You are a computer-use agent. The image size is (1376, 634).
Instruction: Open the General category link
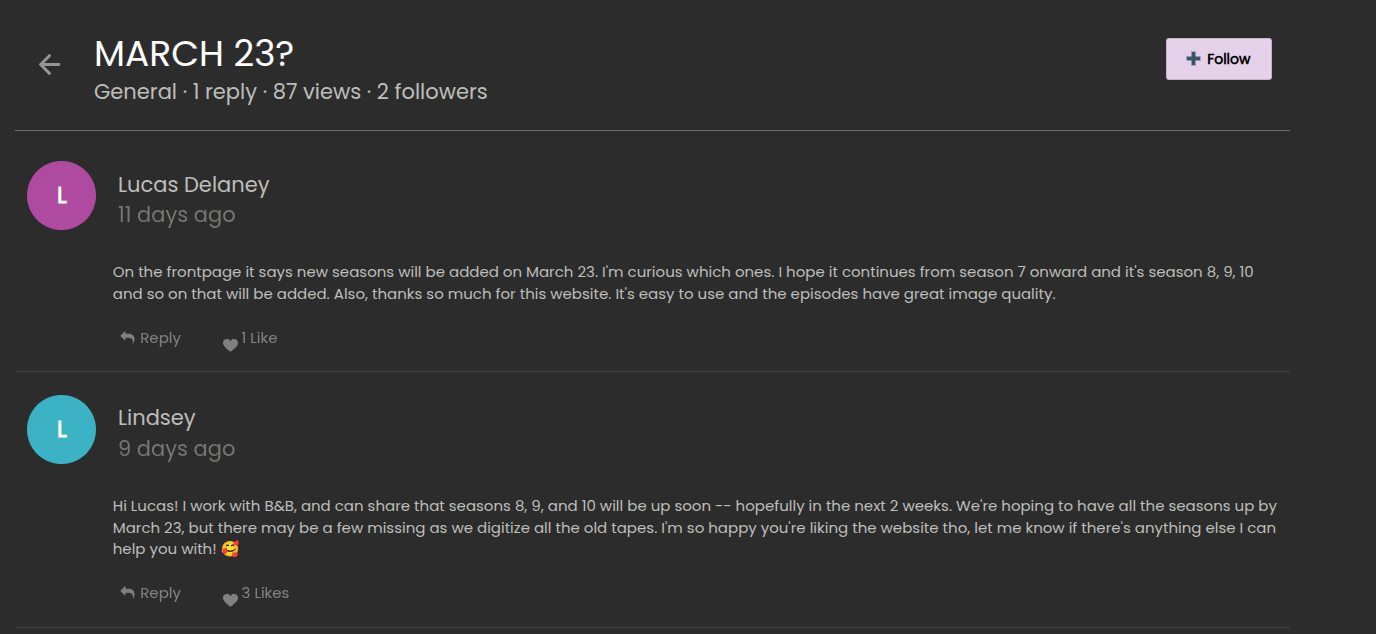click(x=135, y=92)
